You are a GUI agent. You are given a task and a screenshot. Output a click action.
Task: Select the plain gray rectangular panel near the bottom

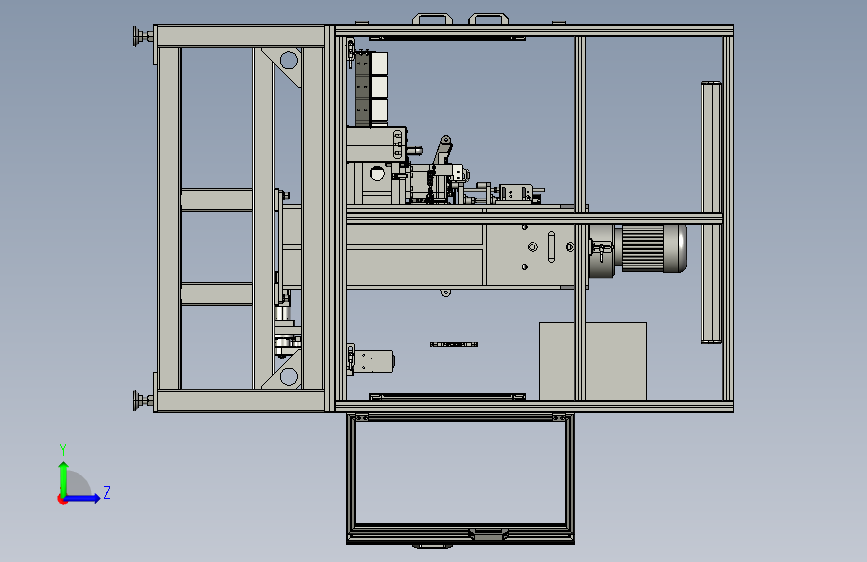coord(593,361)
